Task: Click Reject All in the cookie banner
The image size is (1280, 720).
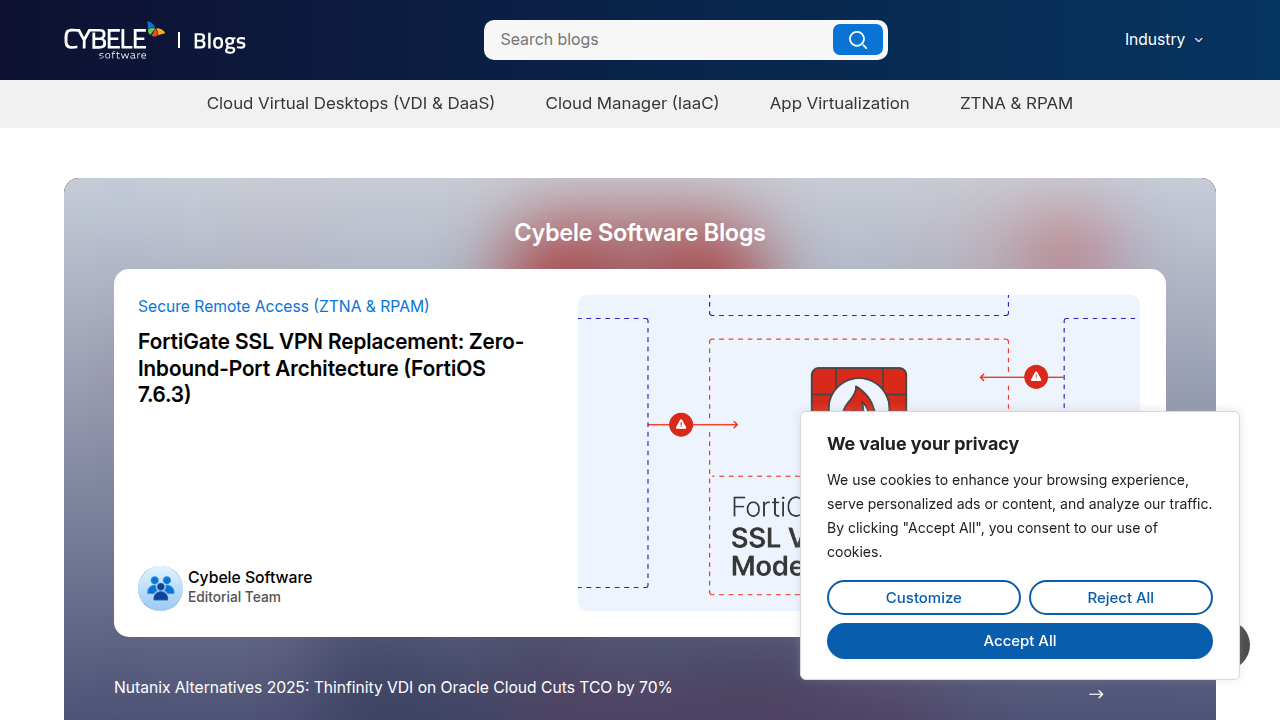Action: pos(1121,597)
